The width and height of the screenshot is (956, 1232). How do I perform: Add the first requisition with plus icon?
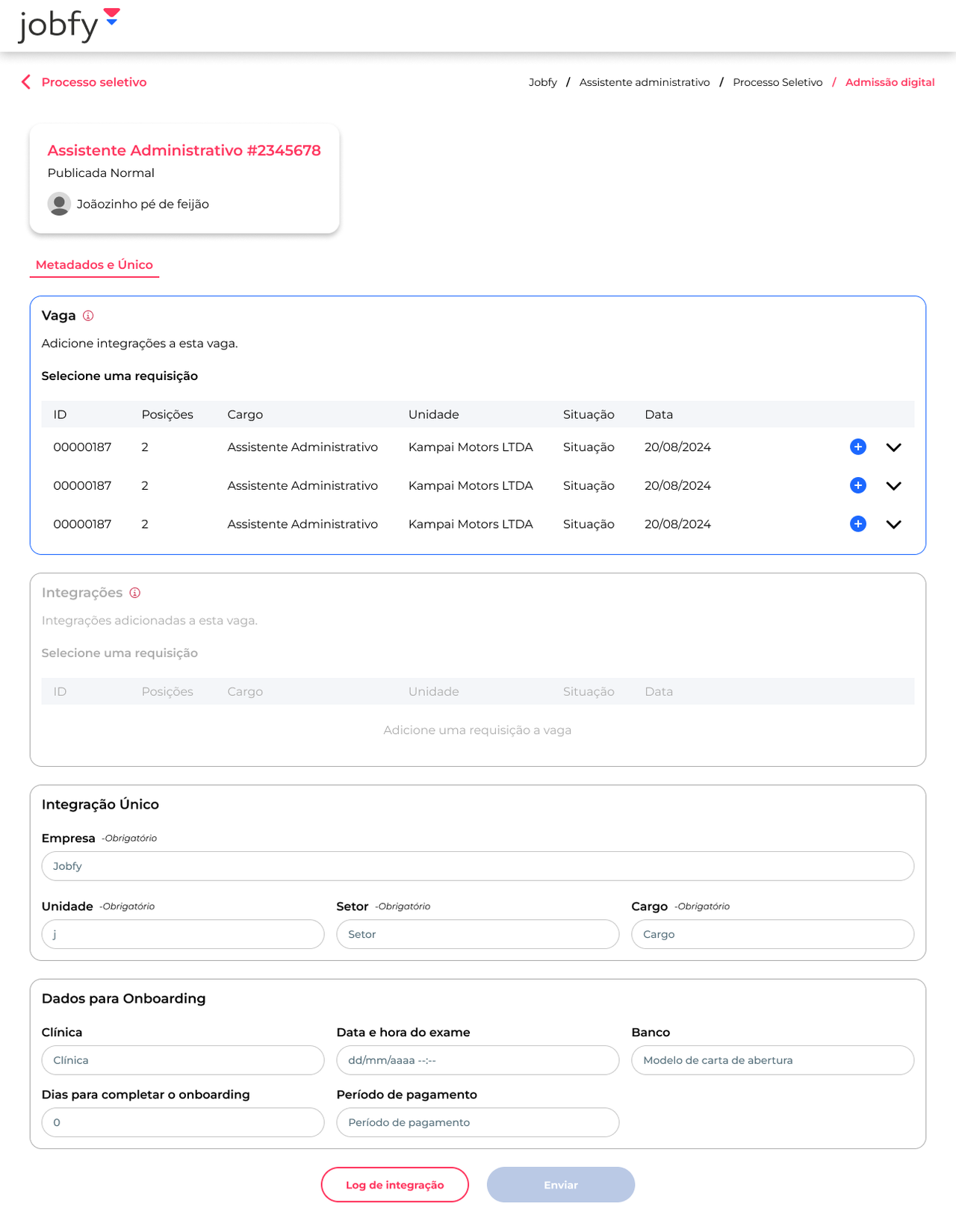tap(858, 447)
